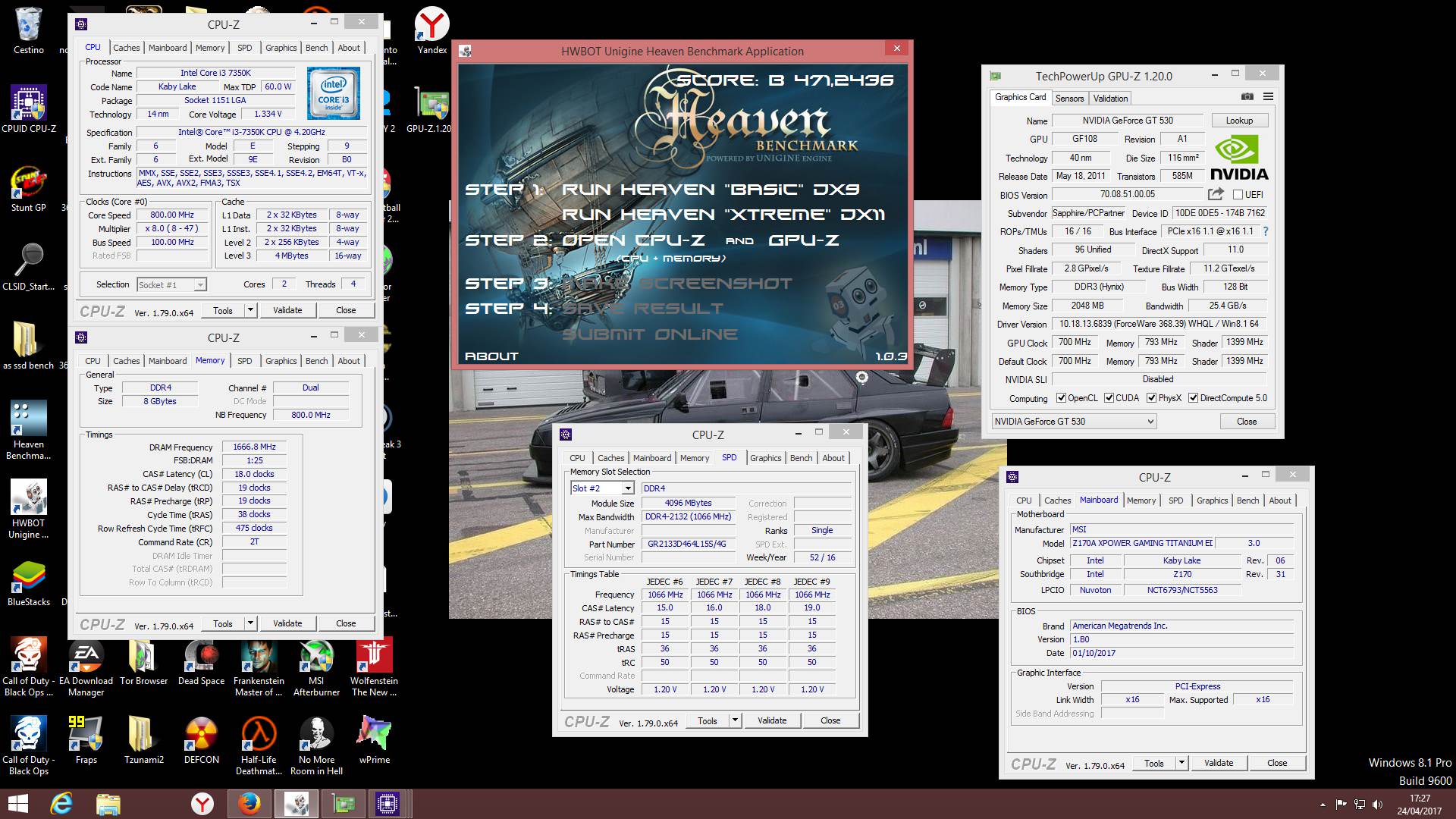Click the Bus Interface question mark in GPU-Z
The image size is (1456, 819).
coord(1265,231)
